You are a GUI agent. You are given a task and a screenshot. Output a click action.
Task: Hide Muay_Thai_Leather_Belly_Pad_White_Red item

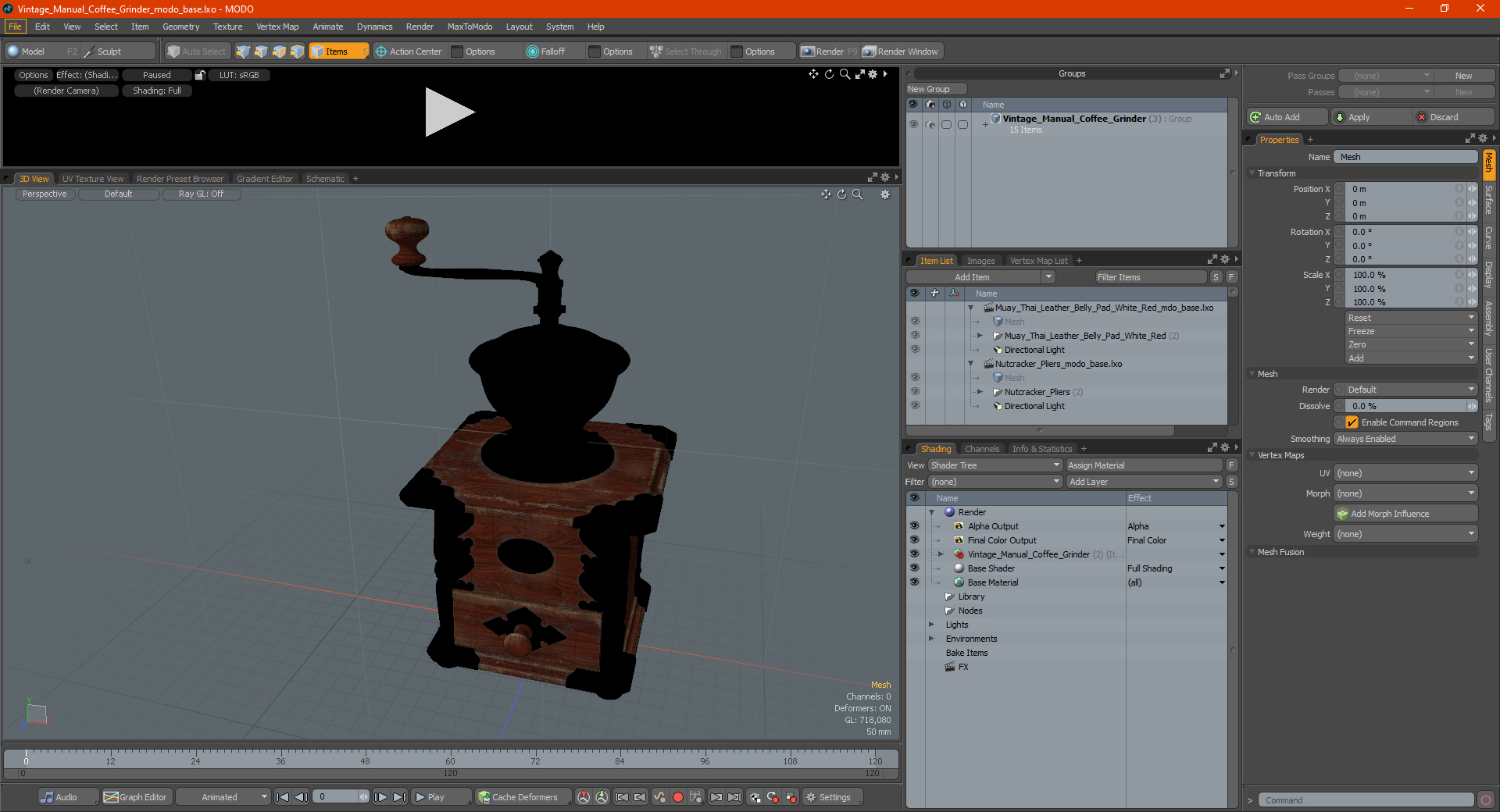pos(915,336)
